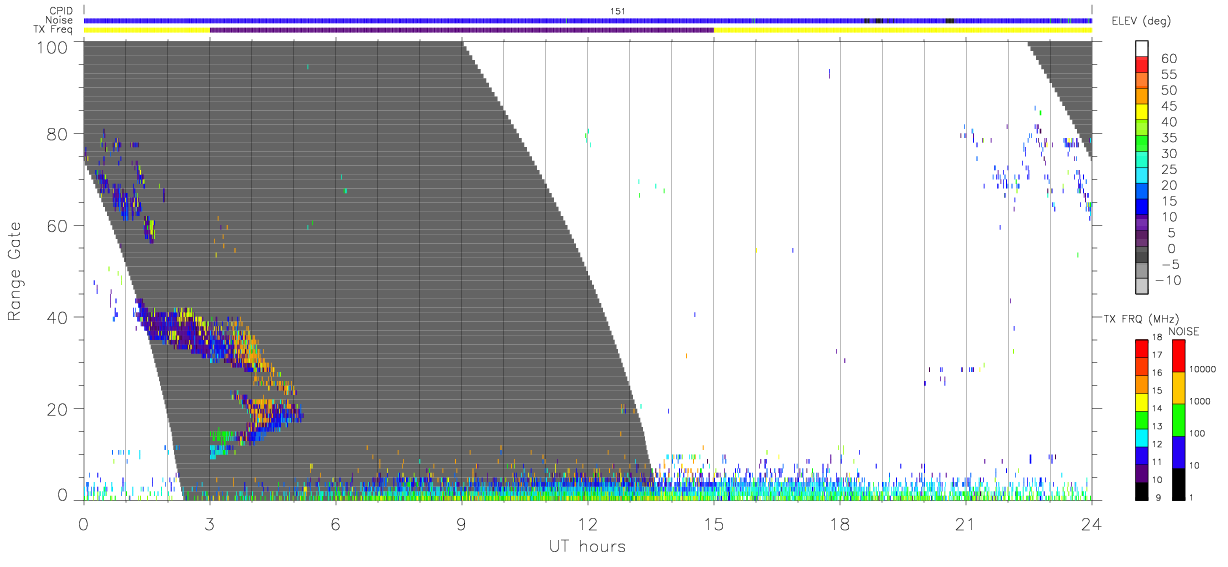This screenshot has height=567, width=1228.
Task: Click the "Range Gate" y-axis title
Action: click(16, 269)
